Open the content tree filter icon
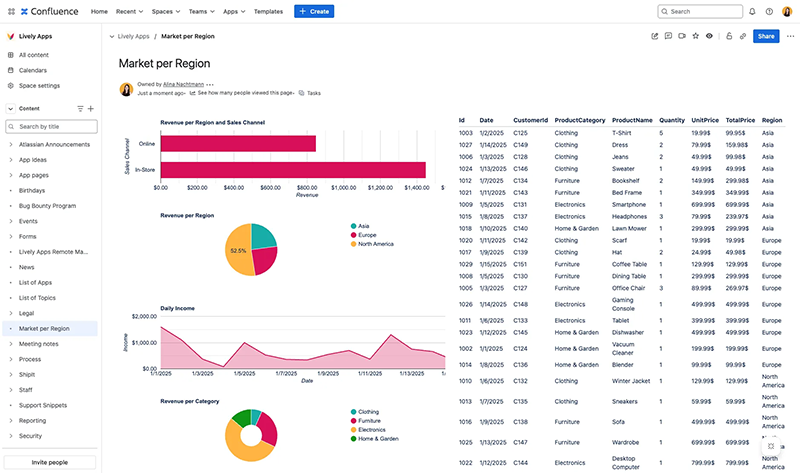Screen dimensions: 800x473 80,109
